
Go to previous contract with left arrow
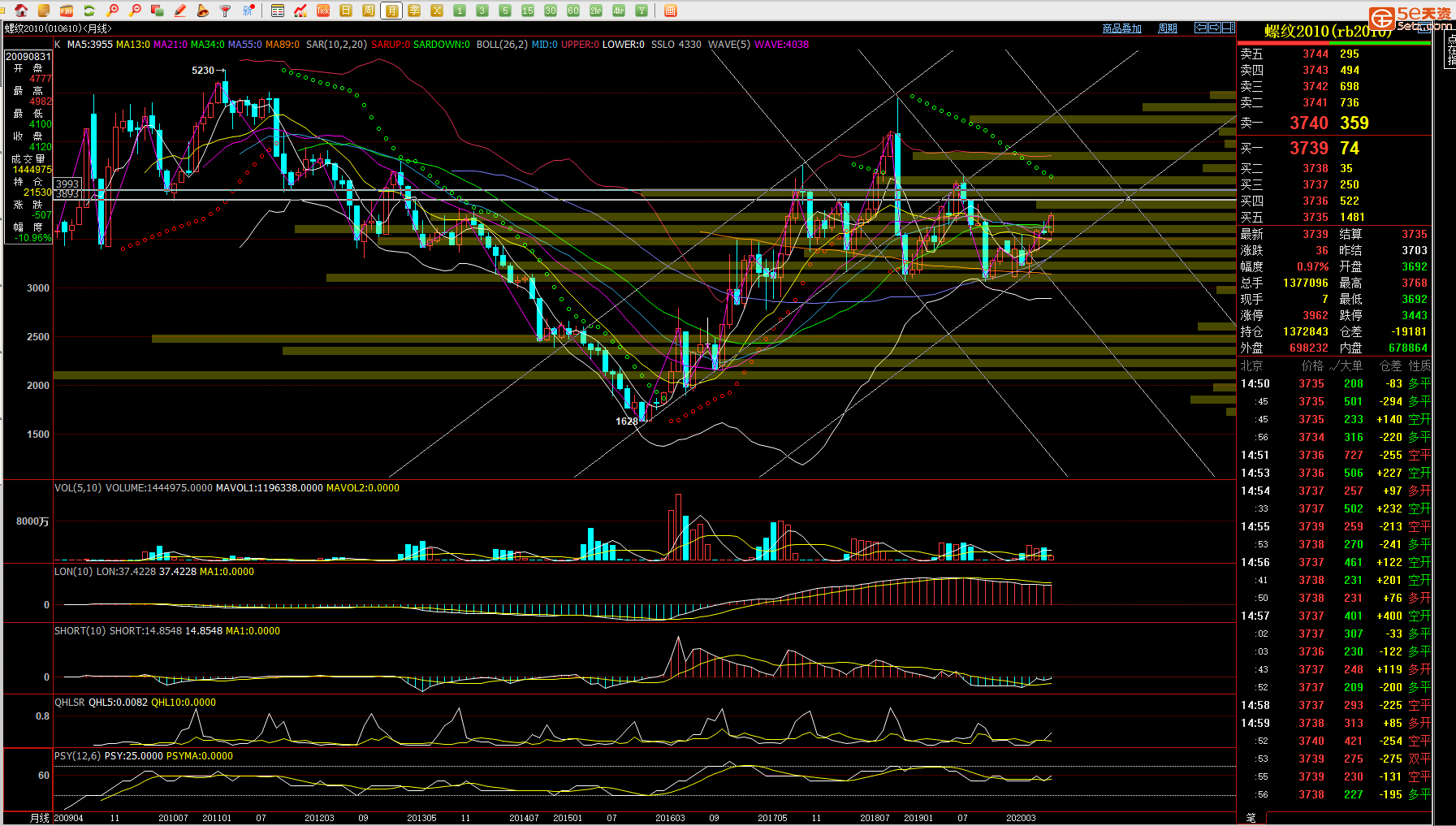point(1201,28)
